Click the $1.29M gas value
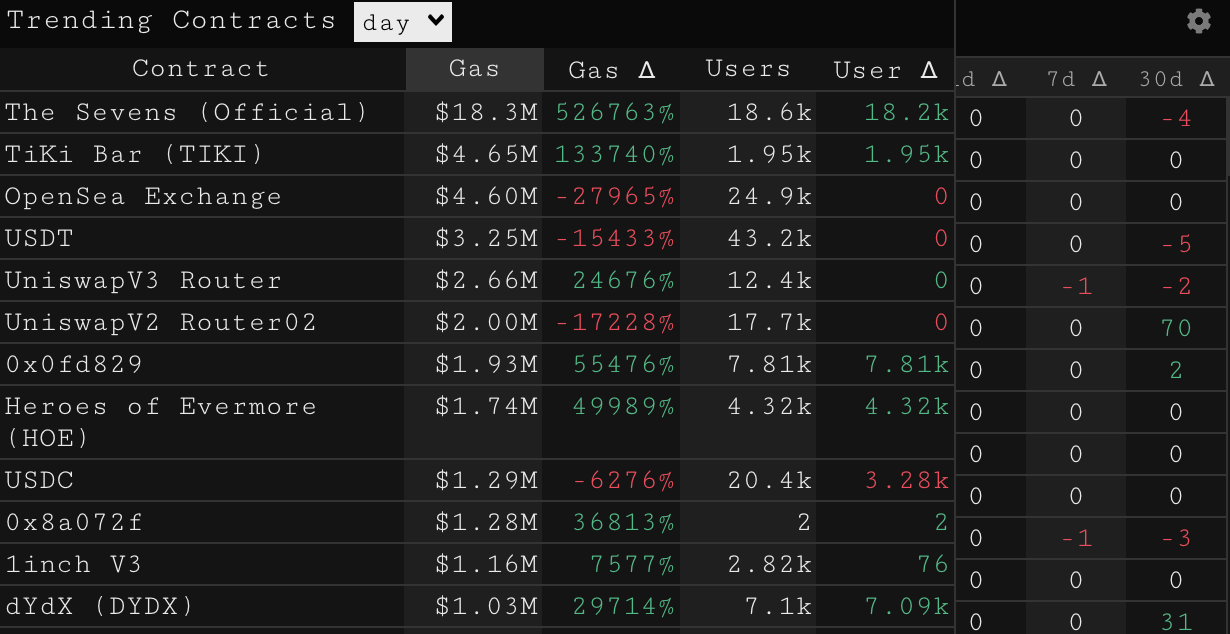 (x=487, y=480)
